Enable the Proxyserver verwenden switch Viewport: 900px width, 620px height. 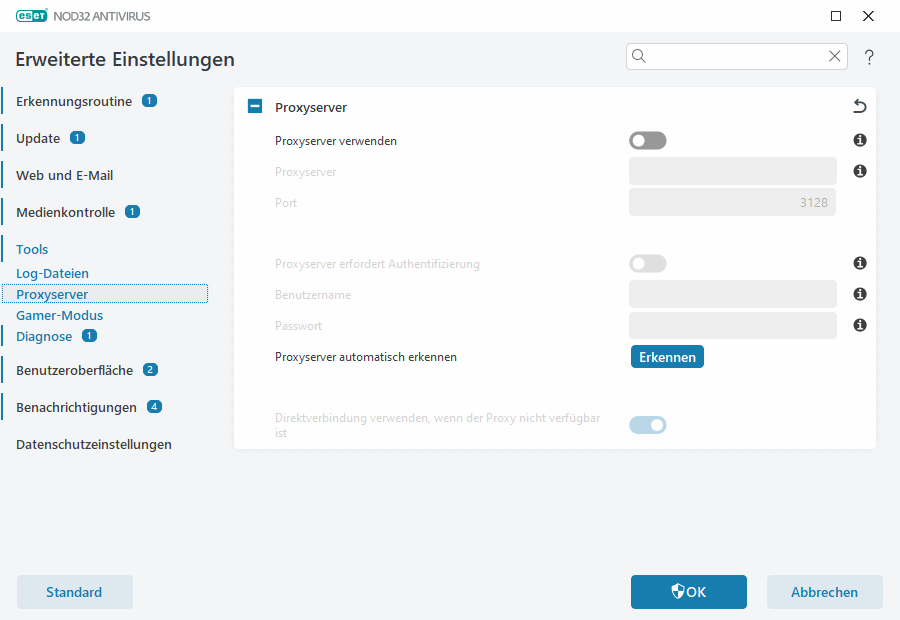click(647, 140)
